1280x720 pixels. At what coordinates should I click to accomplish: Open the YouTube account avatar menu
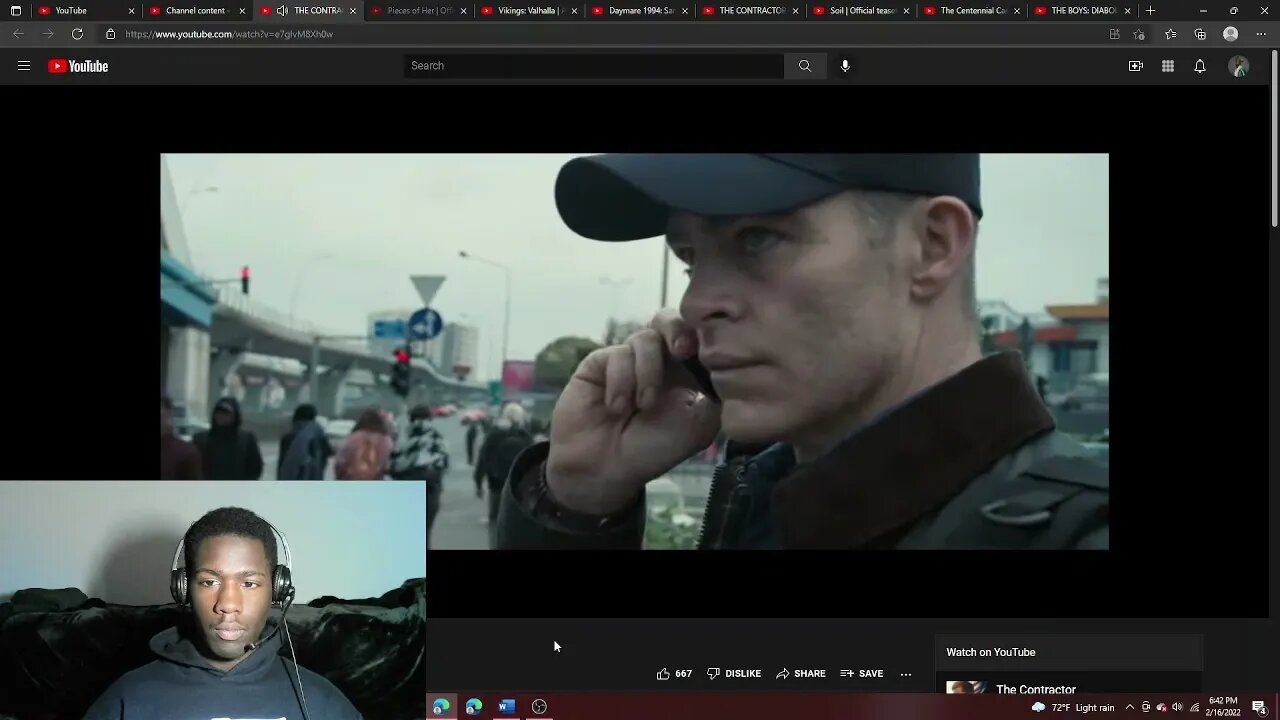tap(1238, 66)
